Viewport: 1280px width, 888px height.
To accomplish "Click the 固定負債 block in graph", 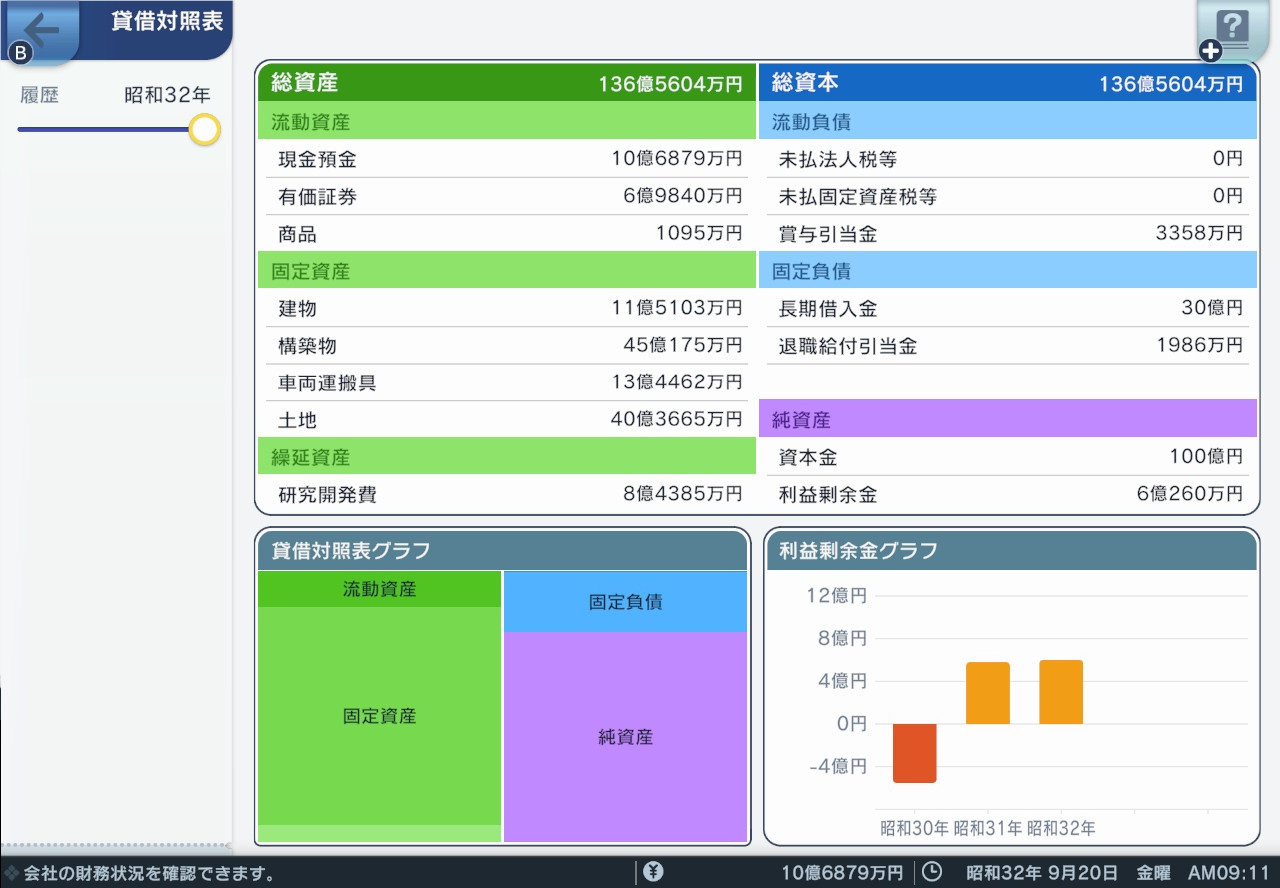I will (x=625, y=602).
